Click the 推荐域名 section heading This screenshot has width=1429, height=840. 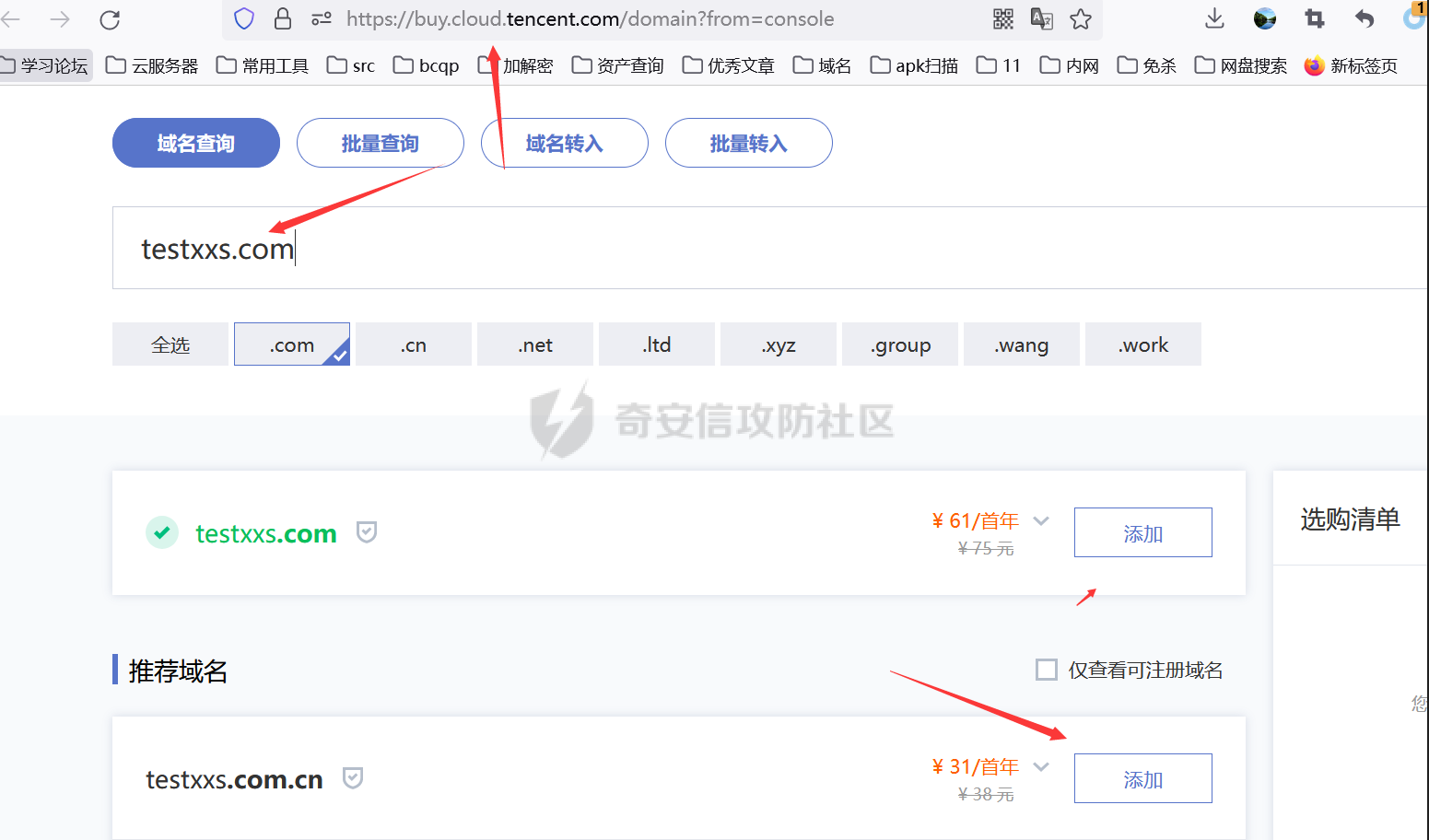click(x=178, y=671)
